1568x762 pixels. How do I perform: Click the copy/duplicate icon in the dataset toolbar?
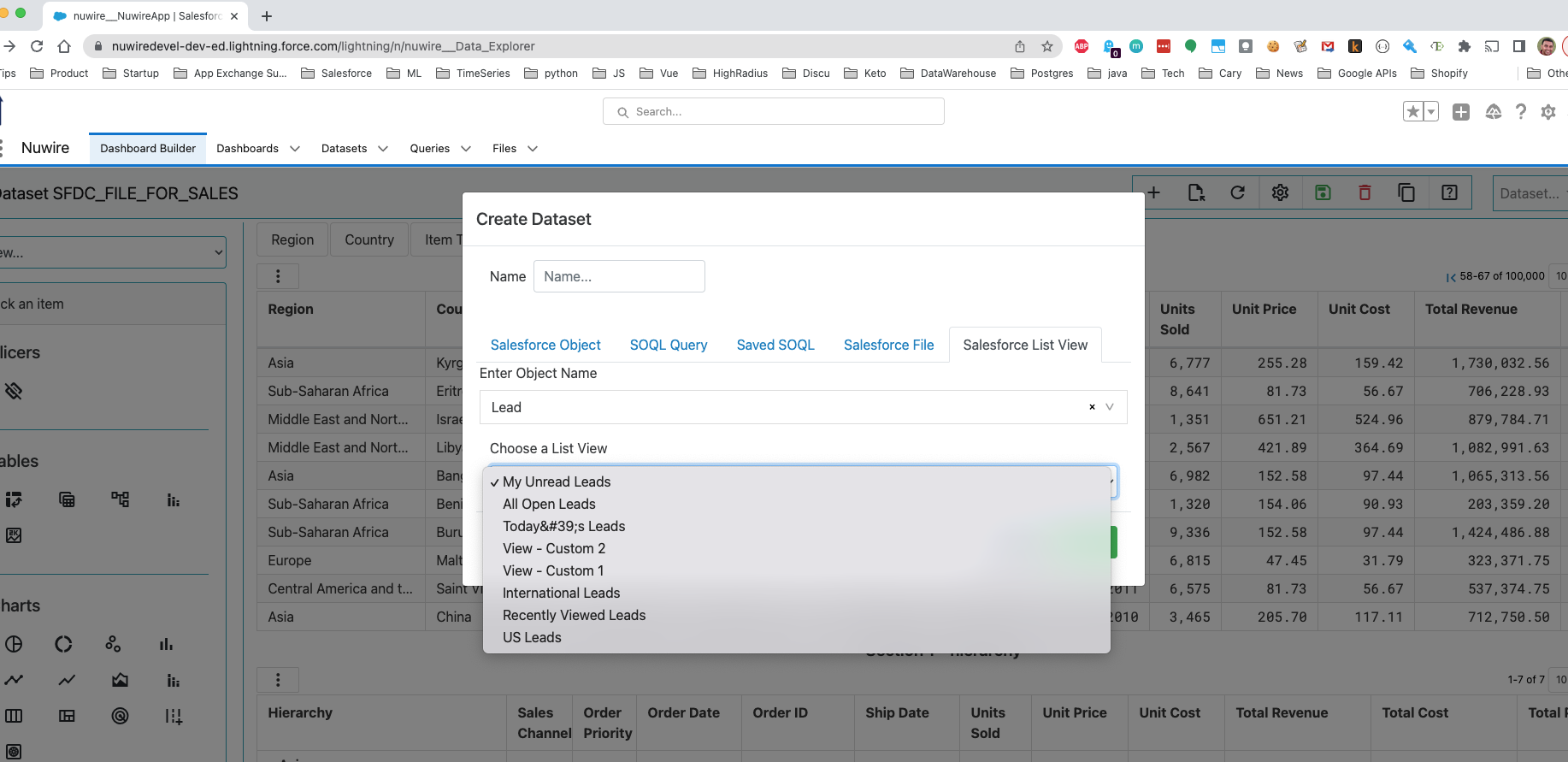(1406, 192)
